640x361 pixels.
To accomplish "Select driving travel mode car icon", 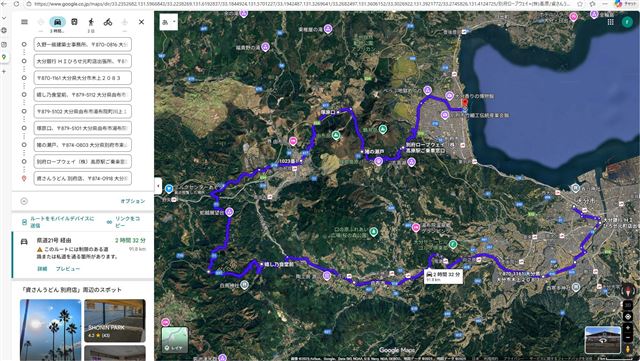I will (58, 22).
